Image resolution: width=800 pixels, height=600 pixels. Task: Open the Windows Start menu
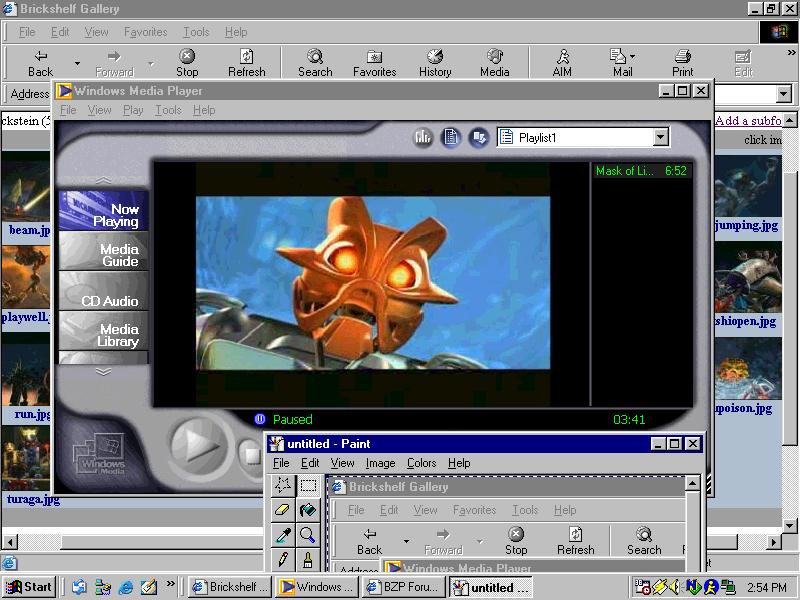tap(30, 587)
